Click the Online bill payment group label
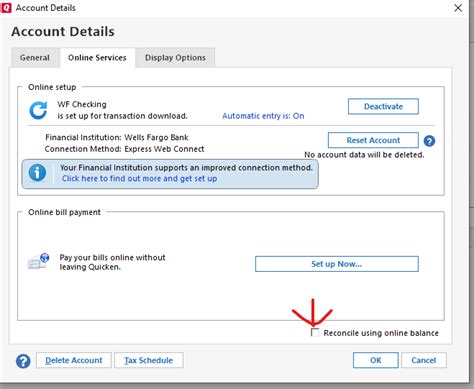This screenshot has width=474, height=389. click(x=64, y=212)
